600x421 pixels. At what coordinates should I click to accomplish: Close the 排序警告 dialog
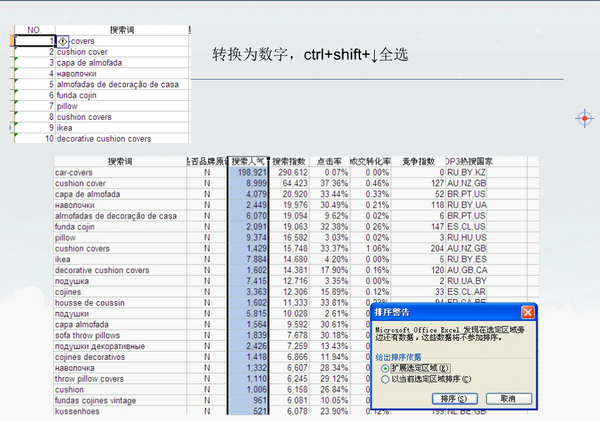click(527, 313)
